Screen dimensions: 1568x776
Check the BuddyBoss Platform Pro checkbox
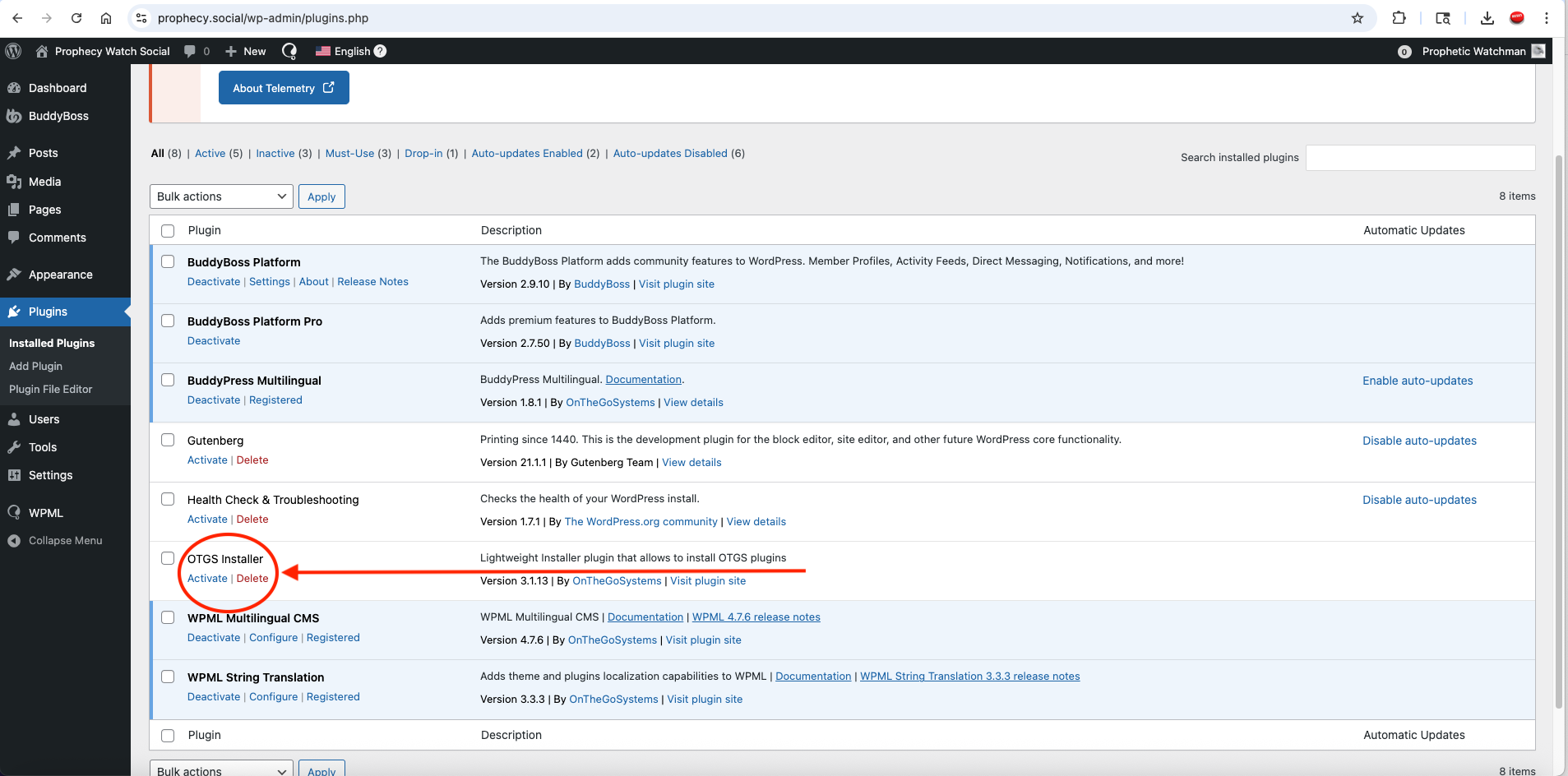coord(168,321)
